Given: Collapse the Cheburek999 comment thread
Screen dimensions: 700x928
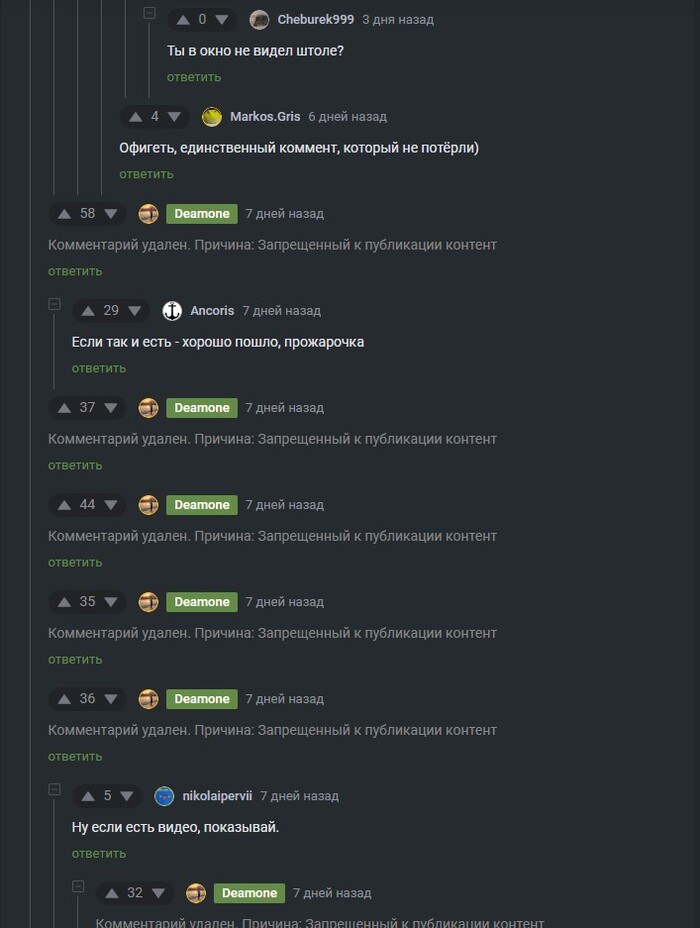Looking at the screenshot, I should coord(150,12).
